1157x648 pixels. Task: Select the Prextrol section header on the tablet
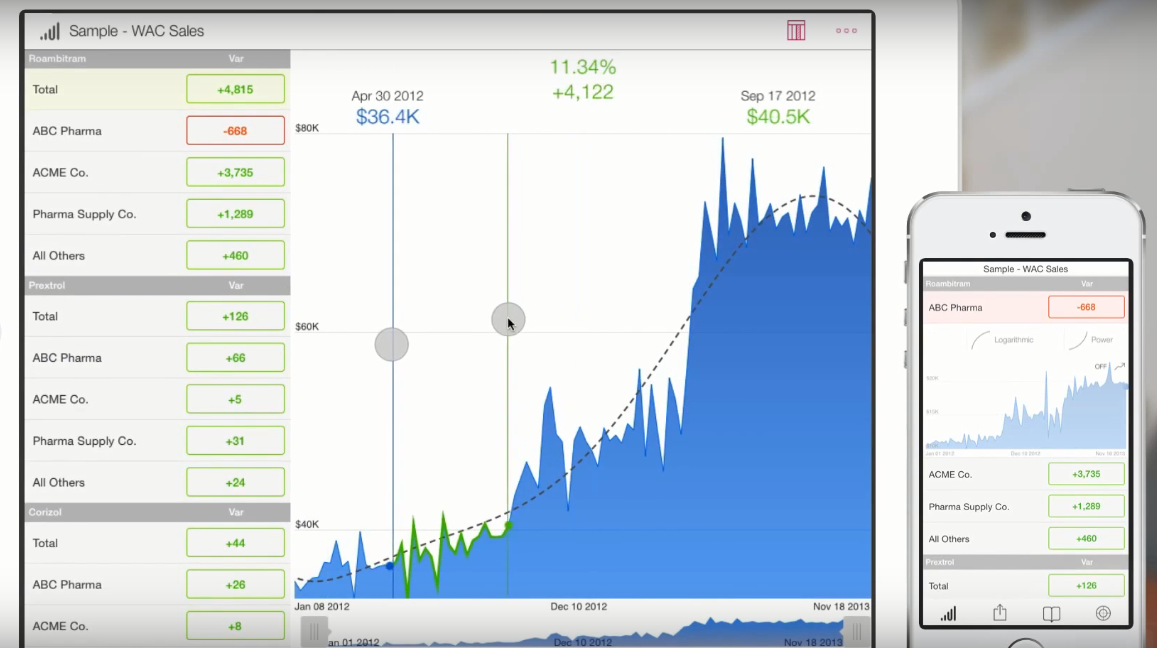click(x=158, y=285)
